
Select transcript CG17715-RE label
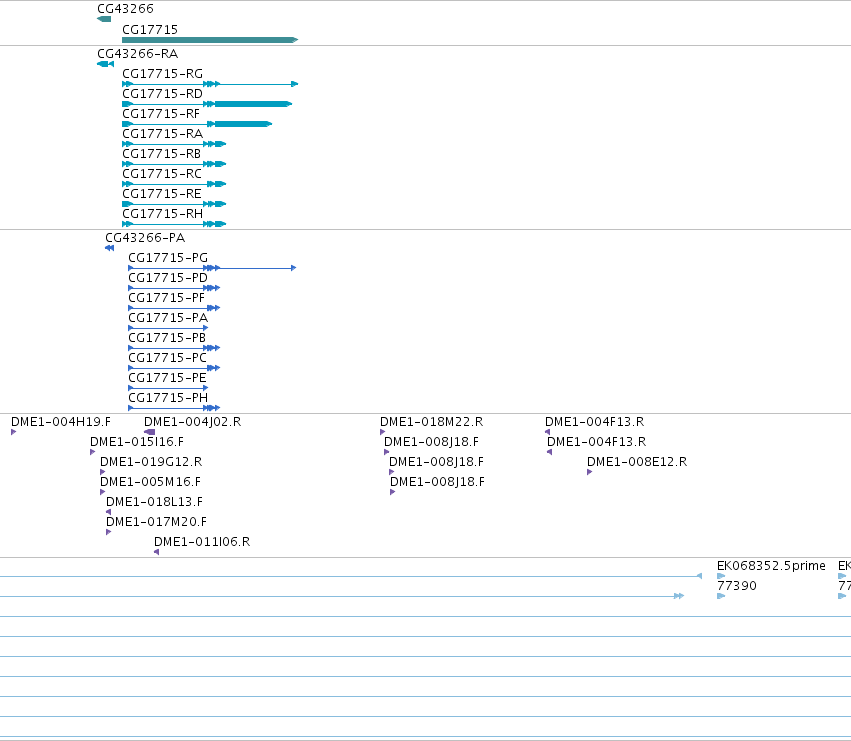coord(162,194)
